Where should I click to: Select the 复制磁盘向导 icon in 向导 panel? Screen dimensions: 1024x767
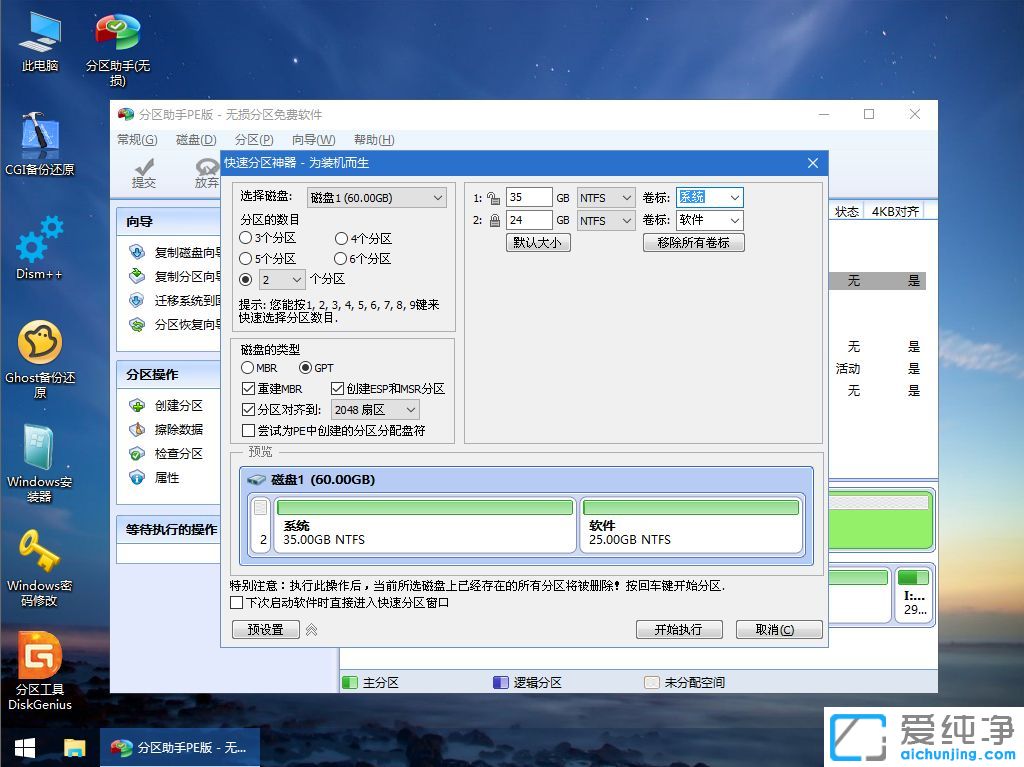click(x=170, y=251)
